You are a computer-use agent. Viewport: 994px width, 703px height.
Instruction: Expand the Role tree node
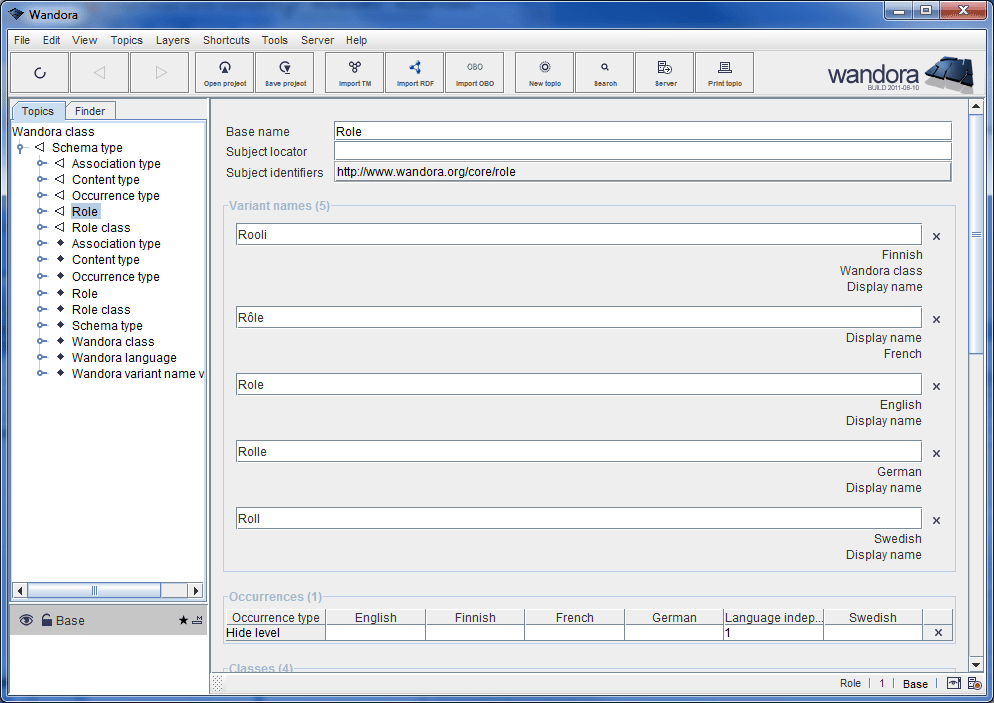coord(40,211)
